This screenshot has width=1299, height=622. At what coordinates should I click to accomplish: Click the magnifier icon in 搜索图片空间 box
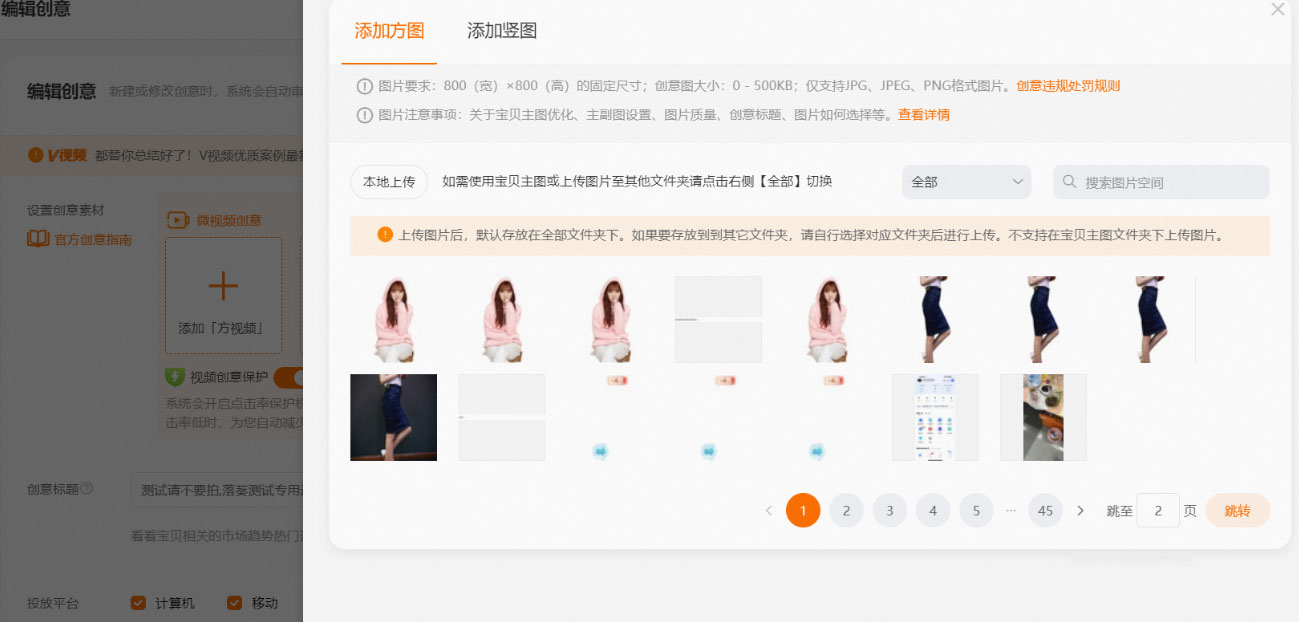pyautogui.click(x=1071, y=182)
